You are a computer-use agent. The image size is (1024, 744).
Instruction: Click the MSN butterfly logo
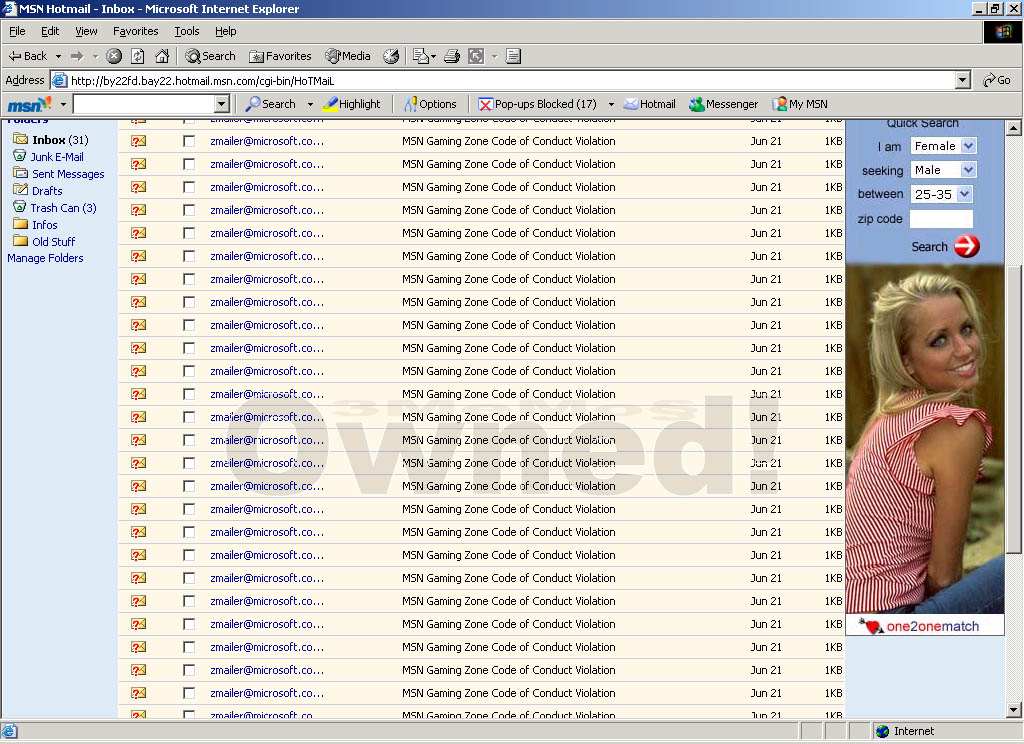pos(29,104)
